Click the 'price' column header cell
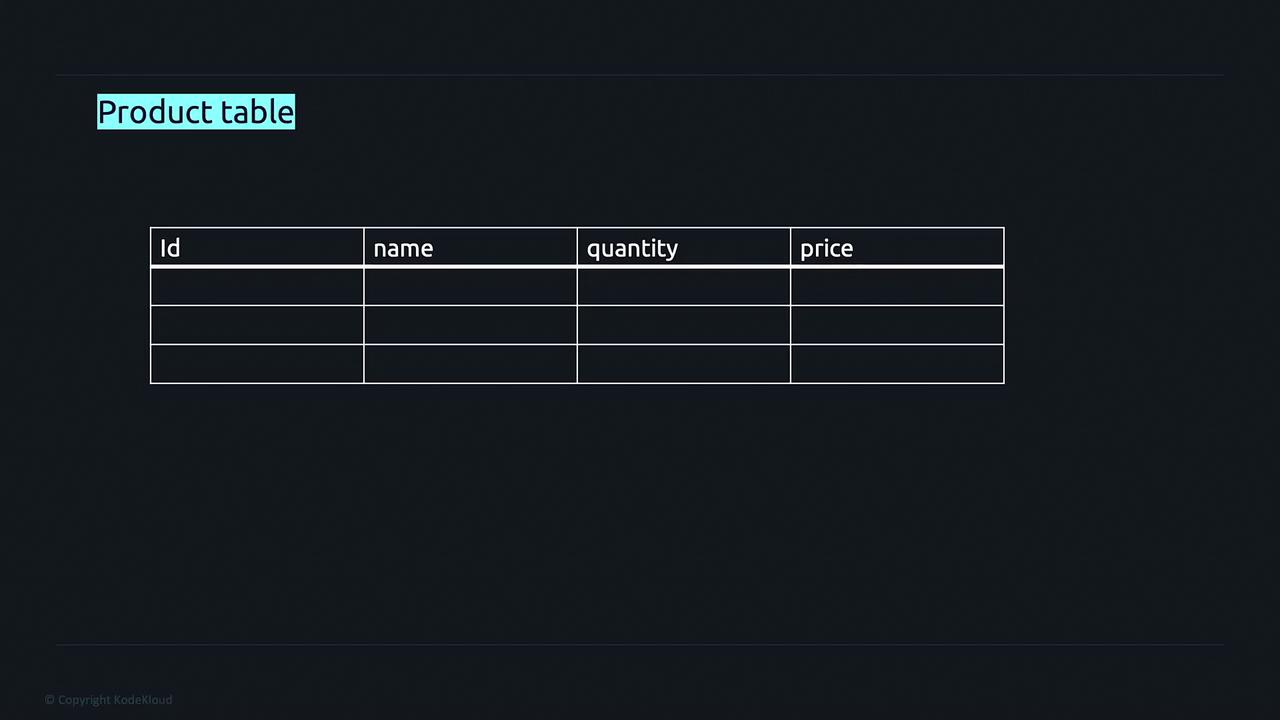 point(896,248)
